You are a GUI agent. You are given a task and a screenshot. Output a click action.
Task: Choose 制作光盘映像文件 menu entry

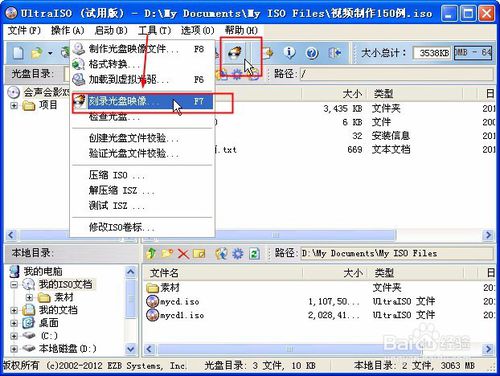[x=143, y=49]
